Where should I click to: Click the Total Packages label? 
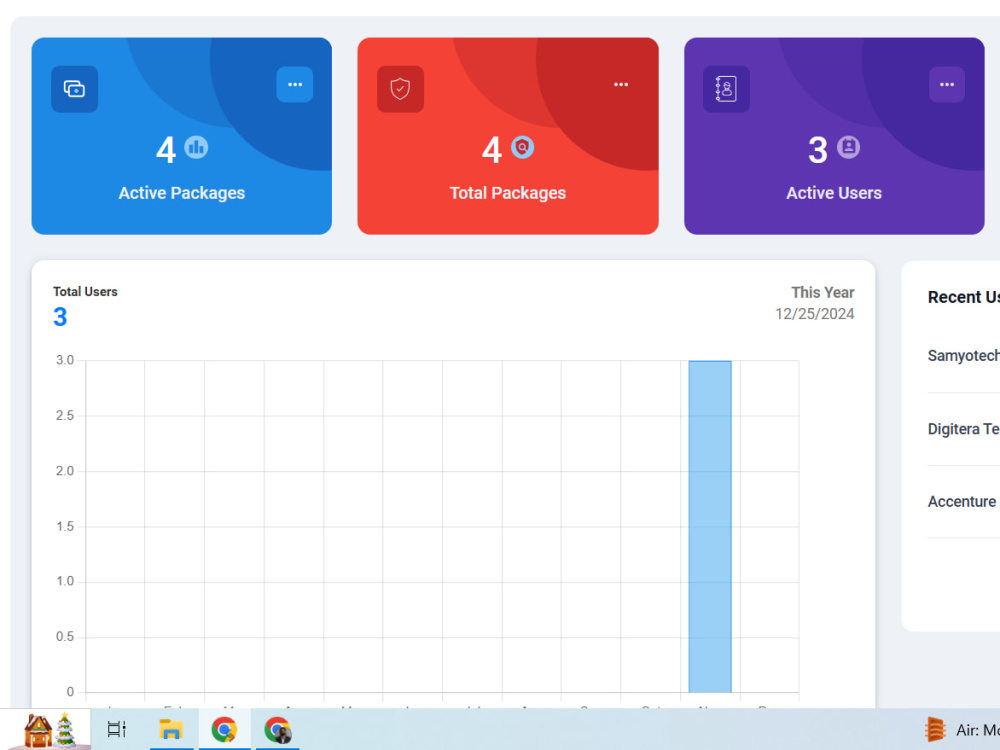pyautogui.click(x=508, y=193)
